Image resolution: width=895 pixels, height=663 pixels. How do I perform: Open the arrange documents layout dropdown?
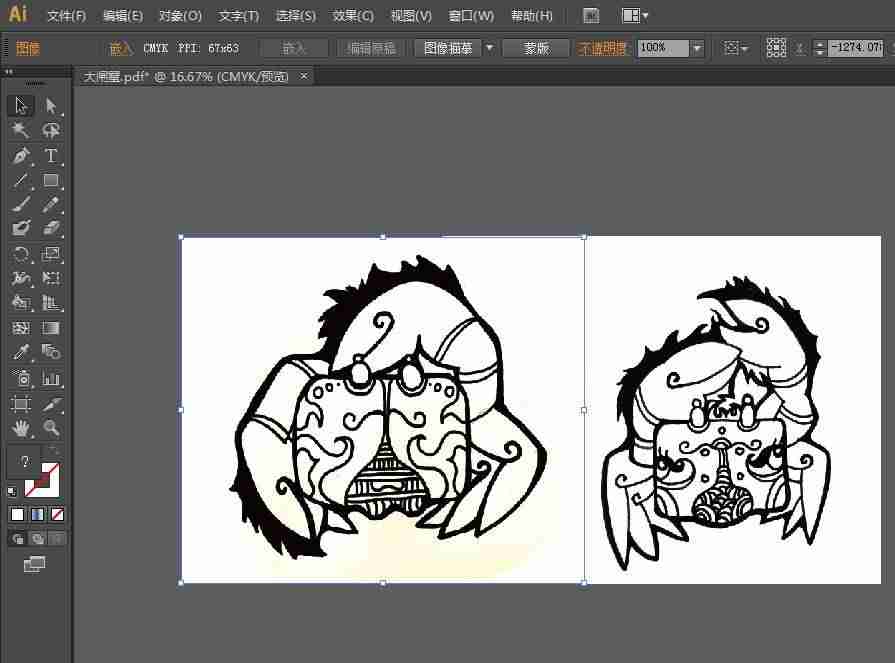tap(635, 15)
